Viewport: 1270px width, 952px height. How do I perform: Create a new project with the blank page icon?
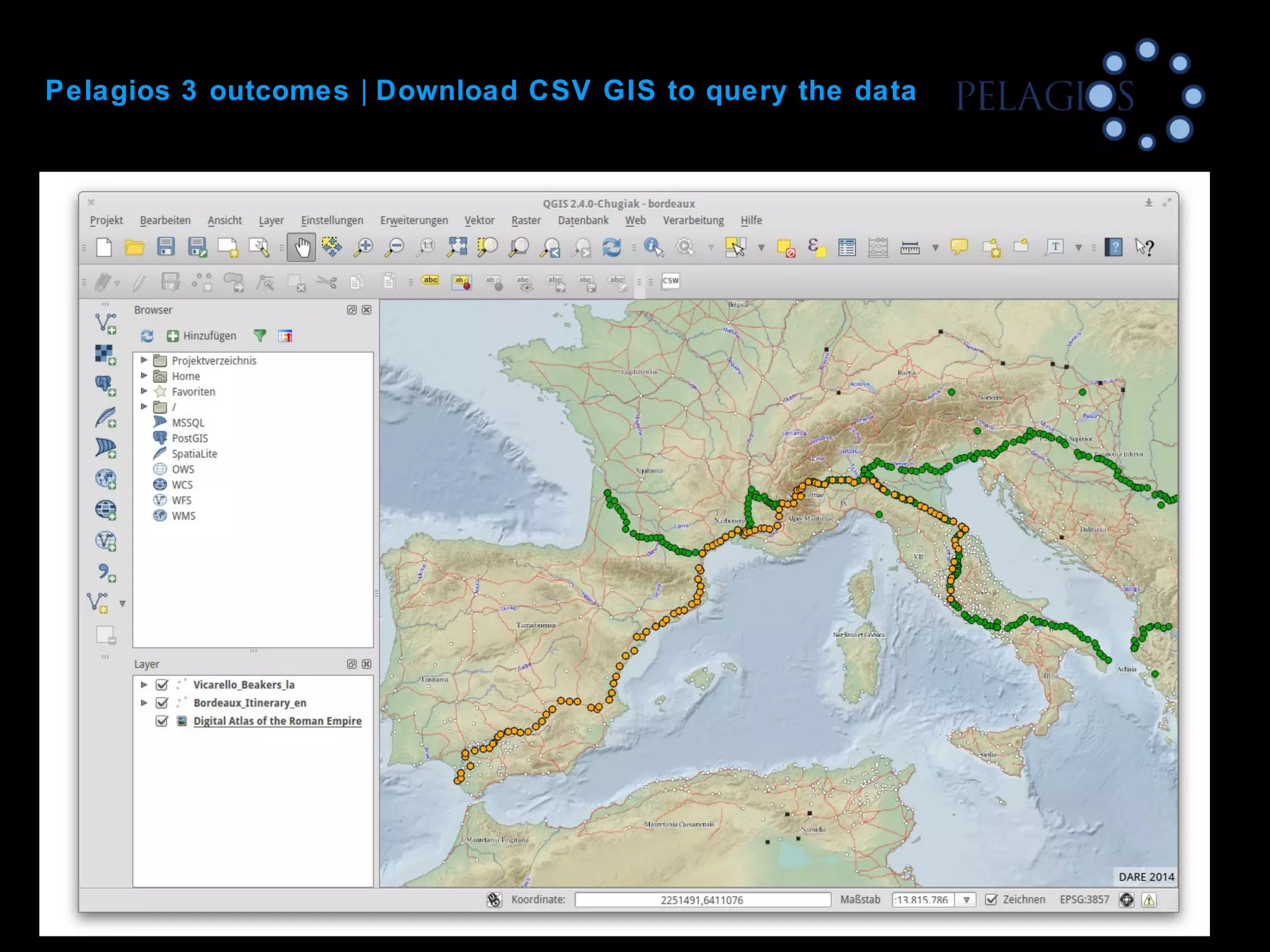(104, 247)
